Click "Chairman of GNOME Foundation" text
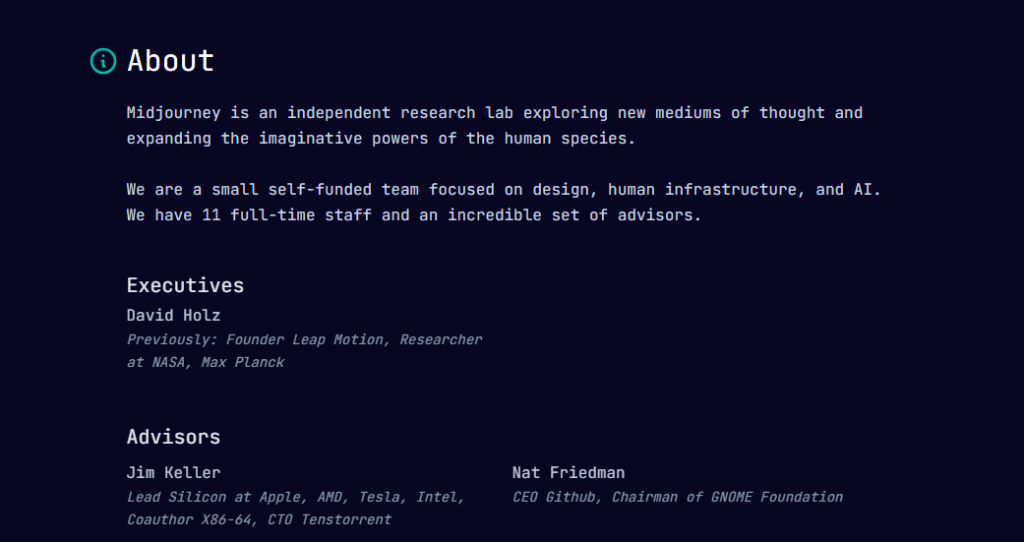This screenshot has width=1024, height=542. tap(728, 497)
